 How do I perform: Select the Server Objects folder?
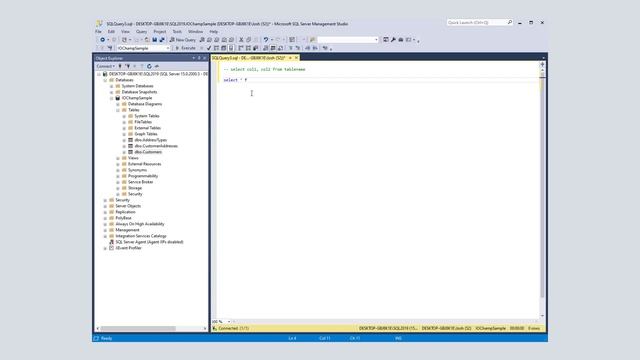[128, 206]
